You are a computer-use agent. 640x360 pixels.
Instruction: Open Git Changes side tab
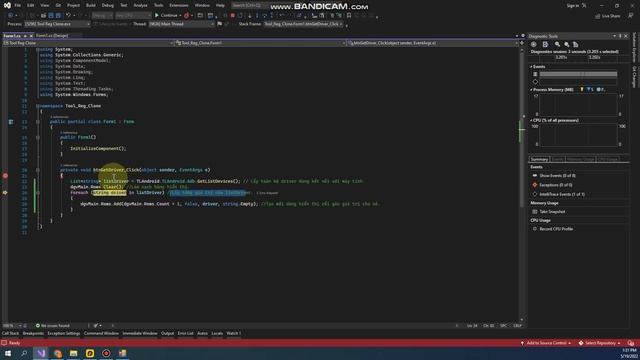tap(634, 77)
